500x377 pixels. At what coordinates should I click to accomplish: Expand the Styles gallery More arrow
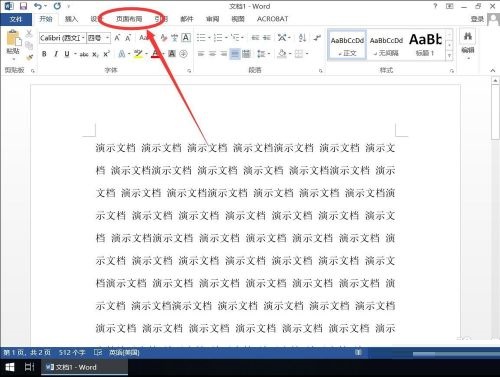click(x=450, y=56)
